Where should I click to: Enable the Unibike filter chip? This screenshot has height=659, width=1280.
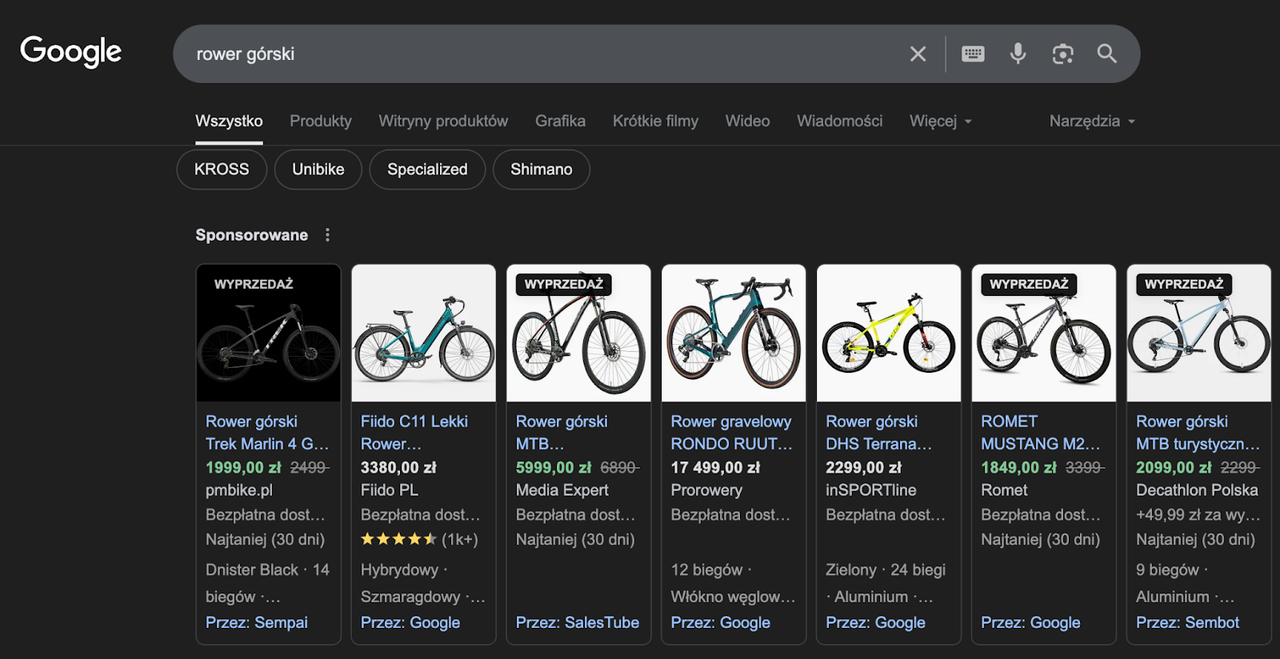click(x=318, y=169)
